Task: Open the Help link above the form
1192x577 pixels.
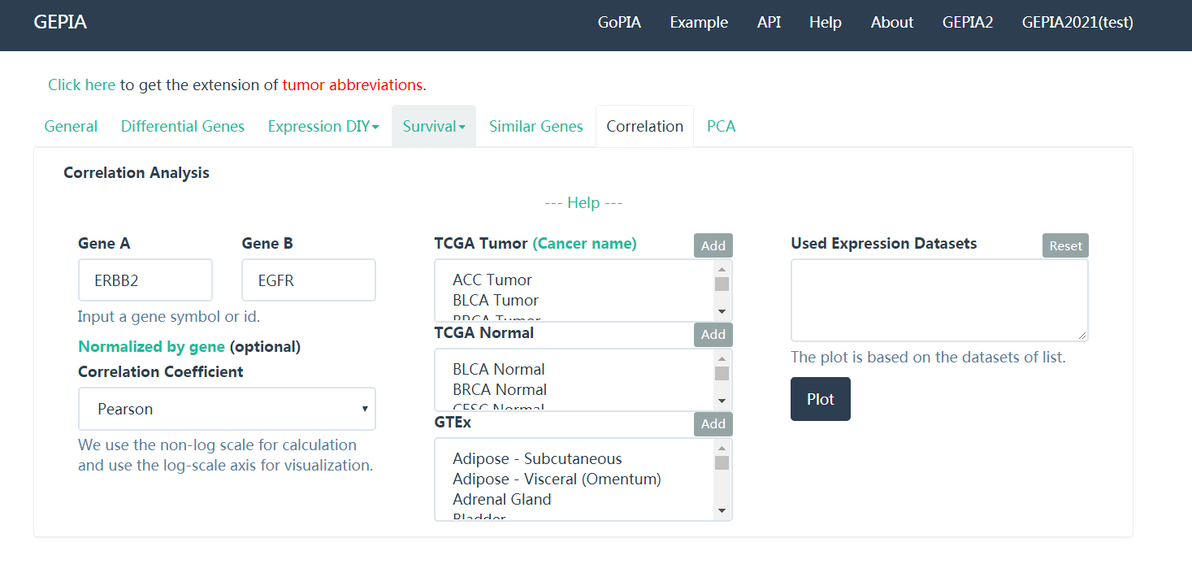Action: [x=583, y=203]
